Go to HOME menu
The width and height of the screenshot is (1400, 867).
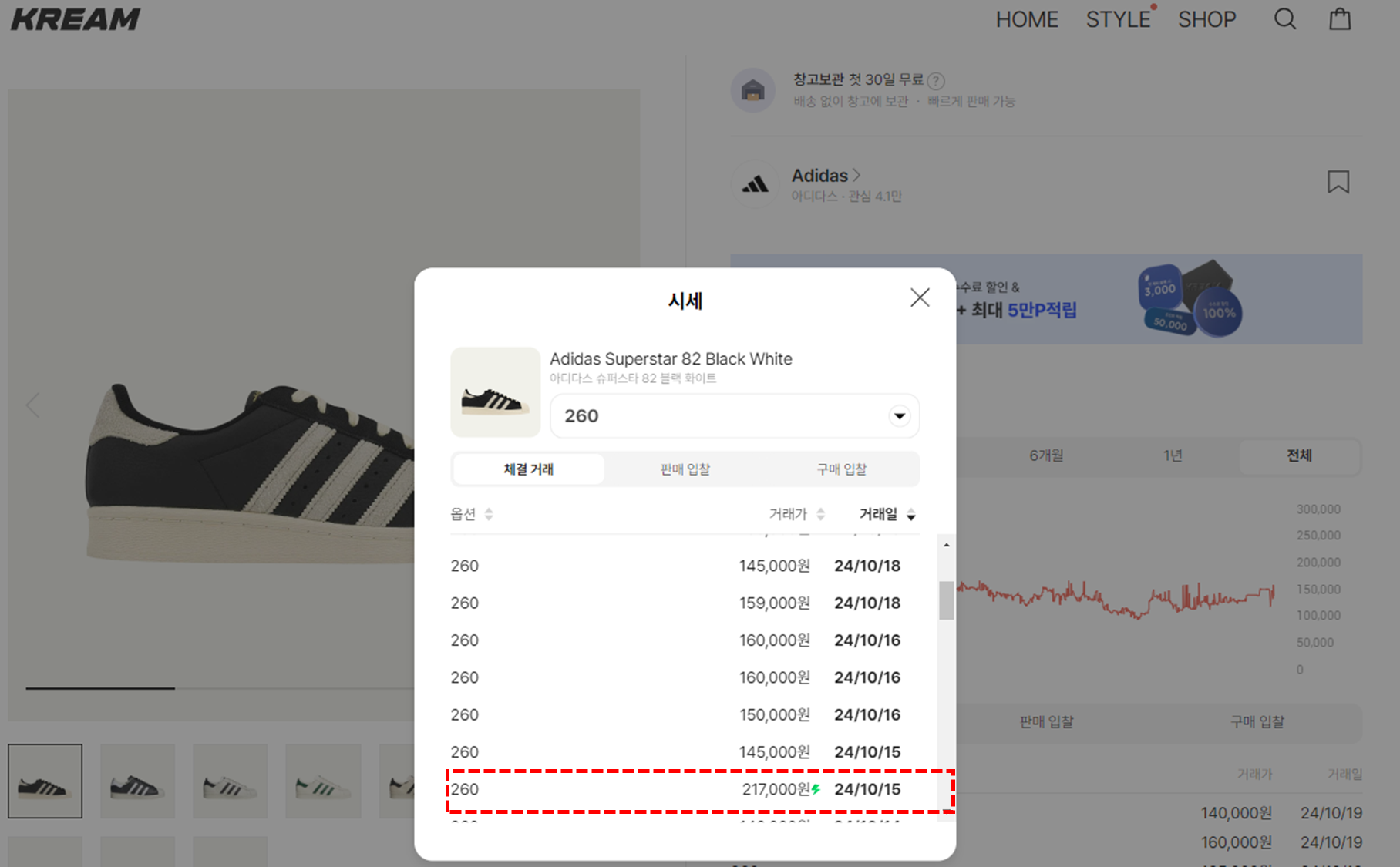(1027, 19)
